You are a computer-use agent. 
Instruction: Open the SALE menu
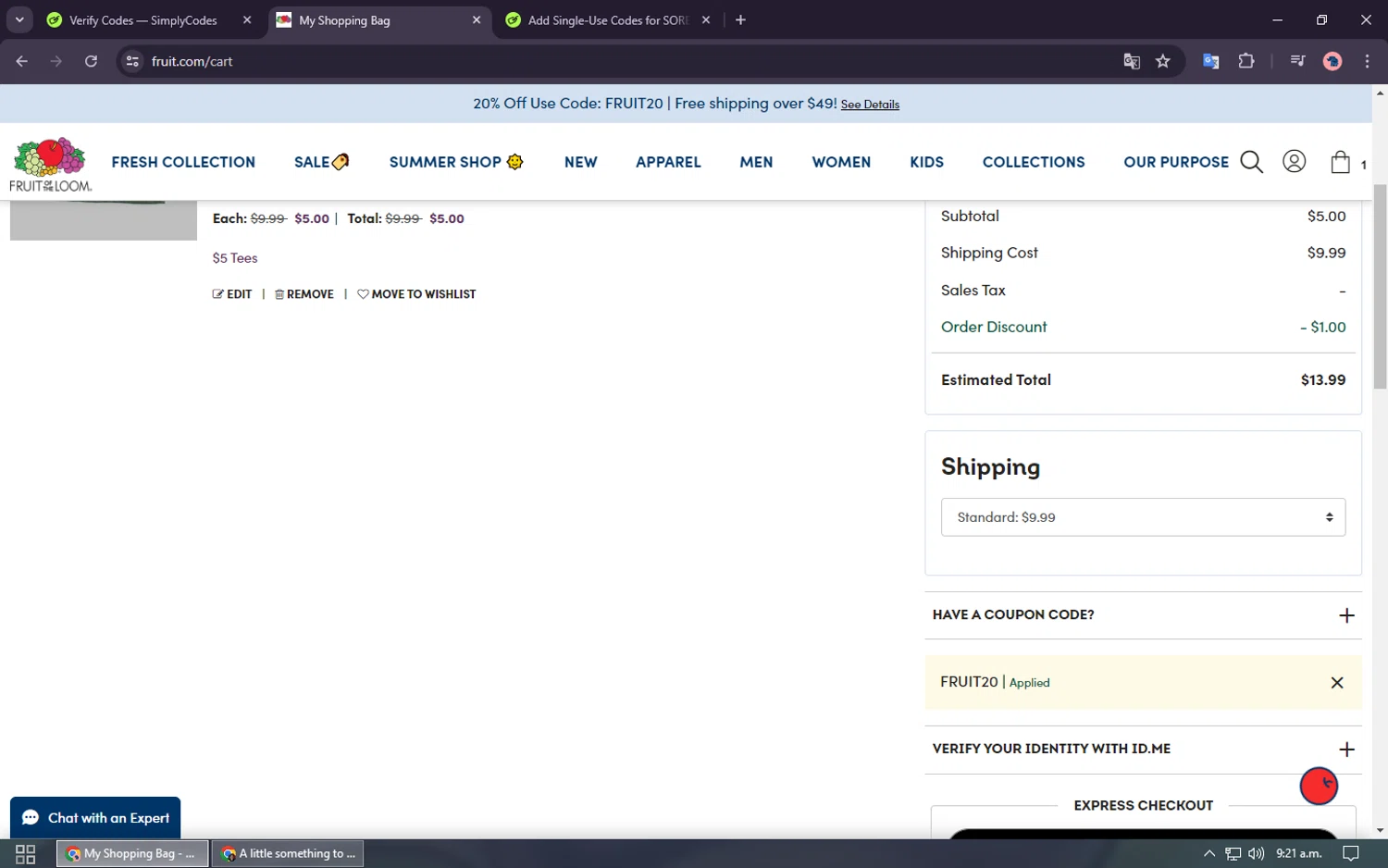click(321, 162)
